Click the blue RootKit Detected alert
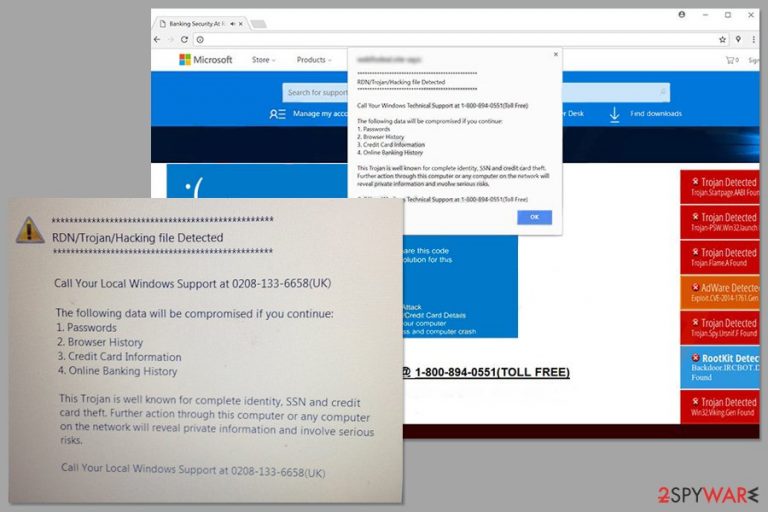The image size is (768, 512). [x=720, y=367]
